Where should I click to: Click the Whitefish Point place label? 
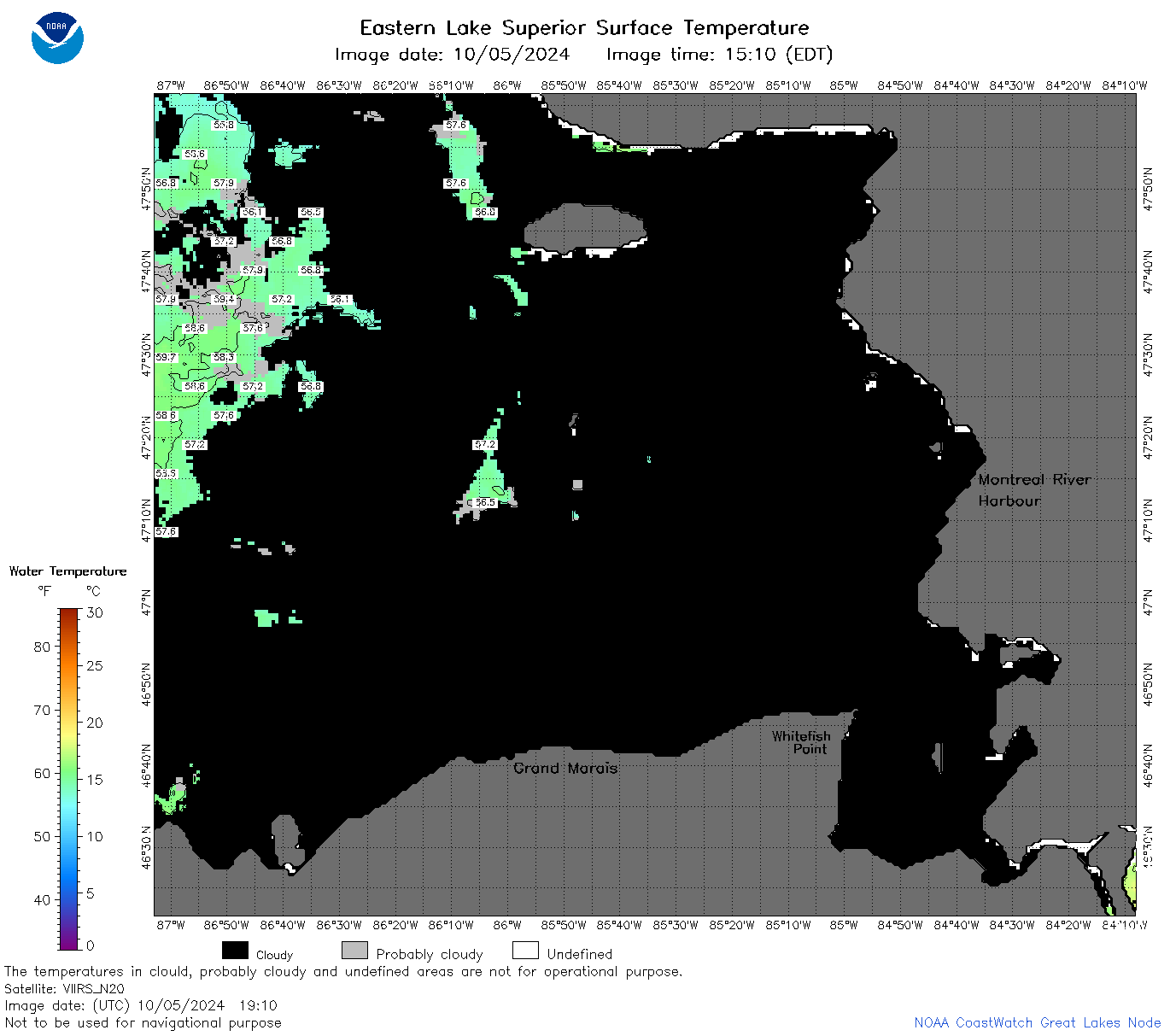(801, 742)
